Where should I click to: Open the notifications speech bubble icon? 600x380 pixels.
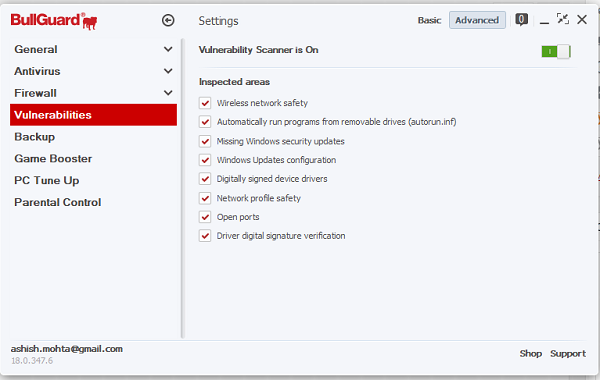pyautogui.click(x=522, y=20)
